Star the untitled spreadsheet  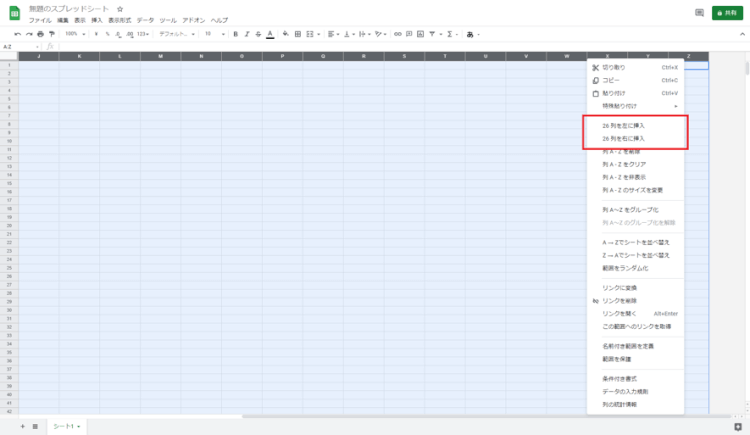coord(120,8)
